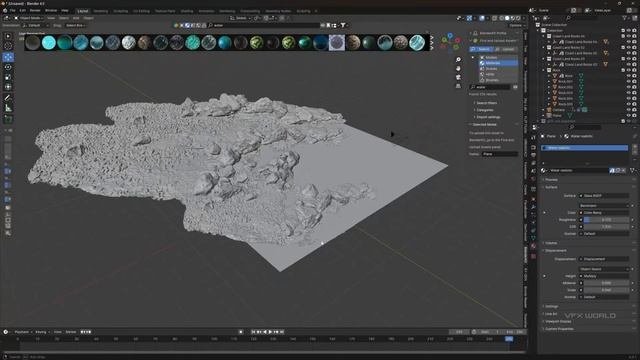The height and width of the screenshot is (360, 640).
Task: Open the File menu
Action: 13,11
